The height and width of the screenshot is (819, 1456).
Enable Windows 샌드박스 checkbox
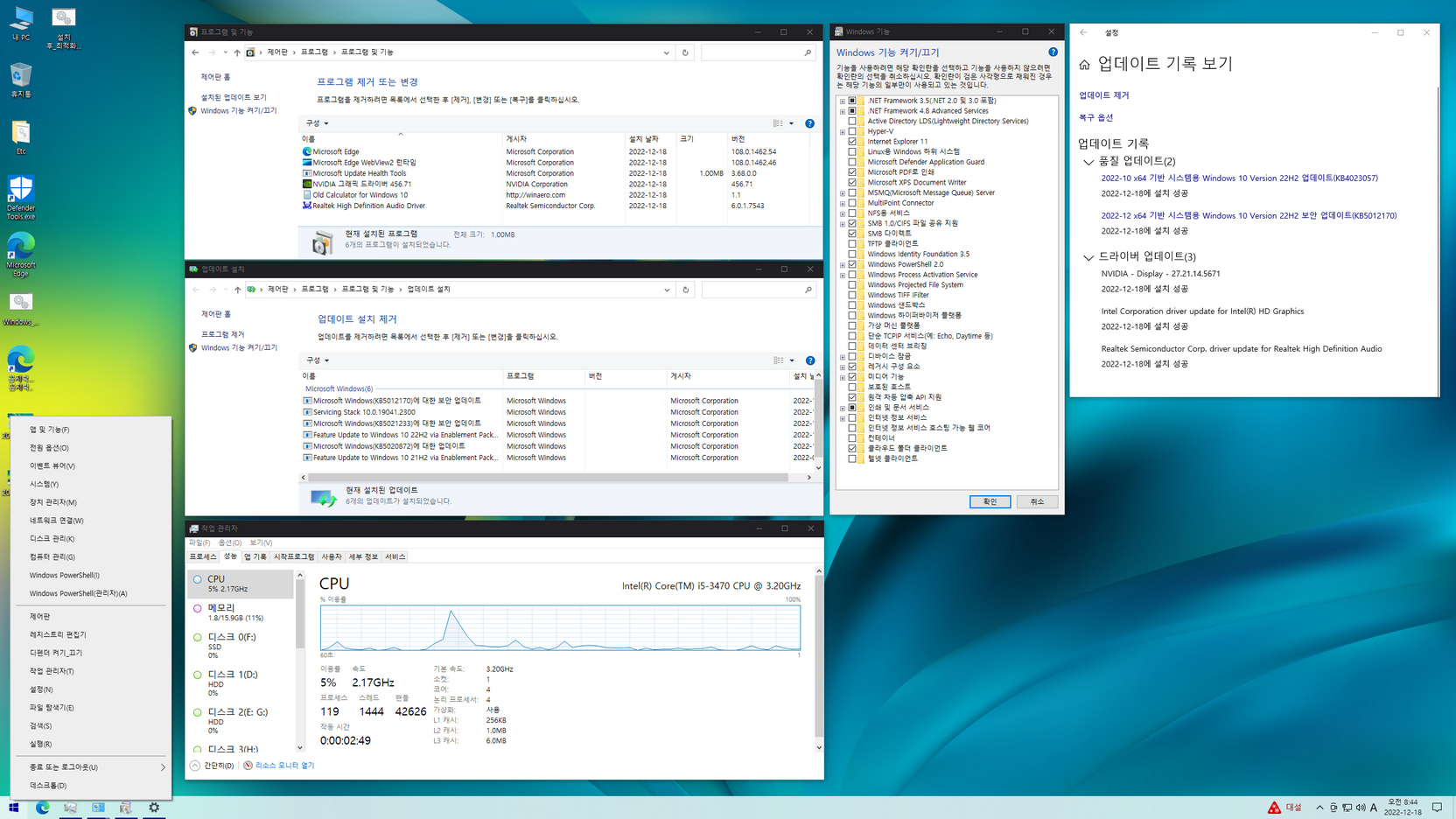852,305
